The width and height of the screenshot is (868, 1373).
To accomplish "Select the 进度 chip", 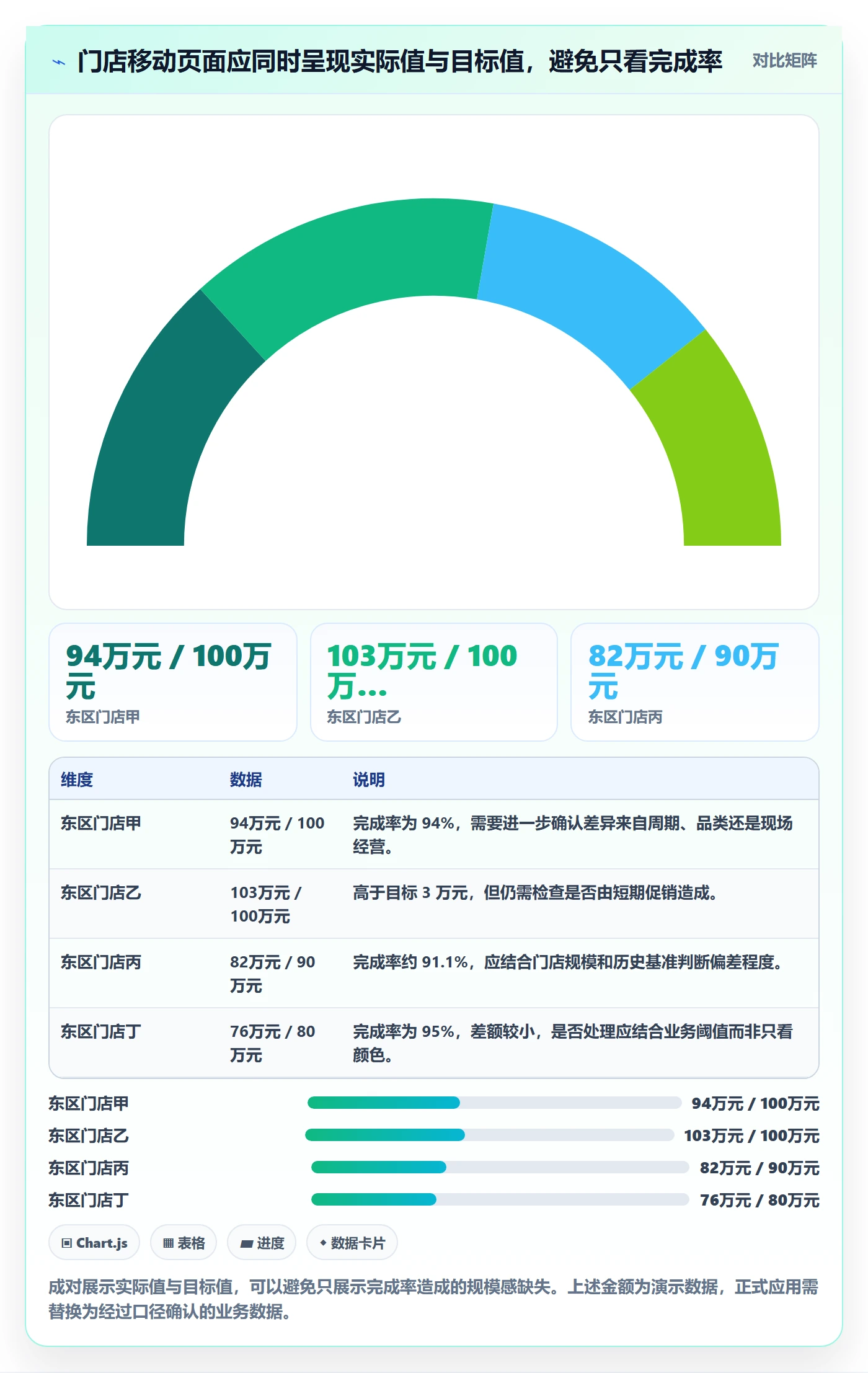I will [262, 1242].
